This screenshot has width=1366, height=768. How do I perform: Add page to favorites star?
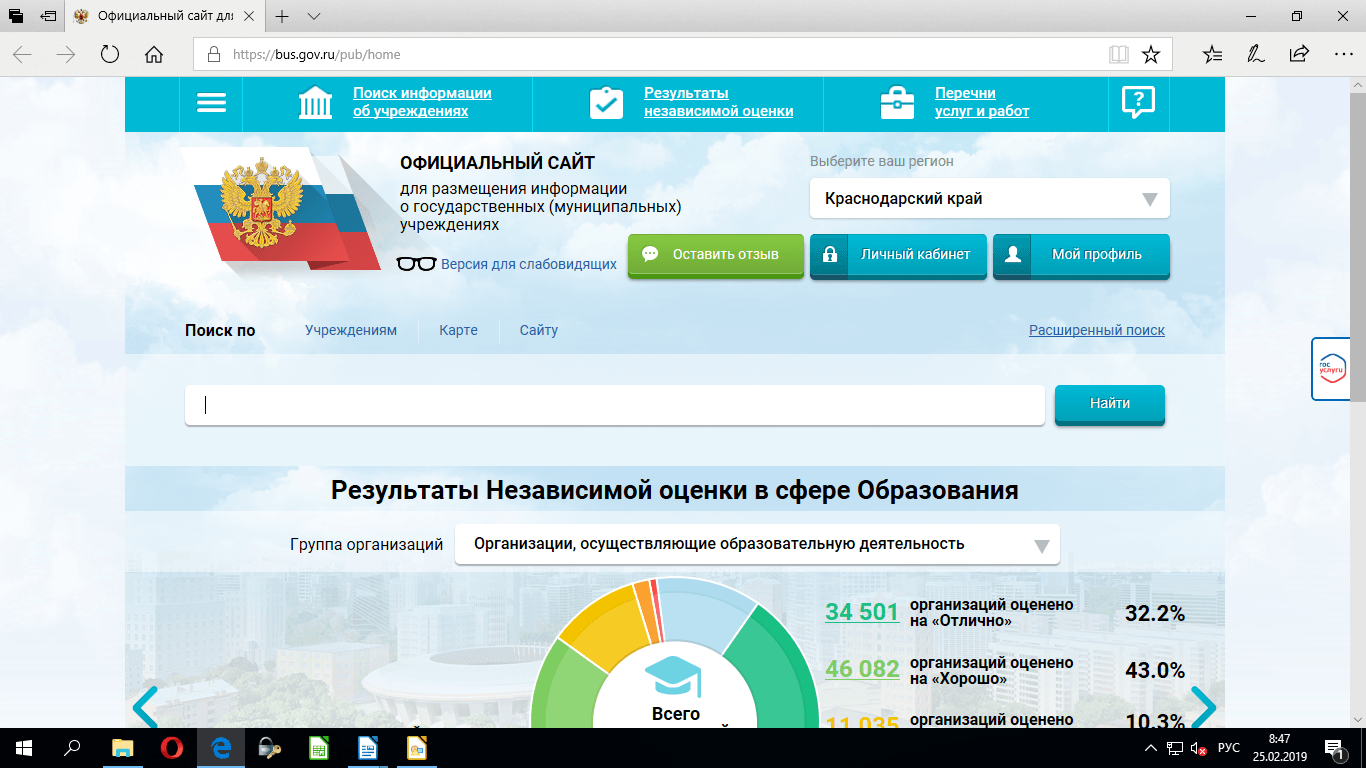pyautogui.click(x=1151, y=55)
